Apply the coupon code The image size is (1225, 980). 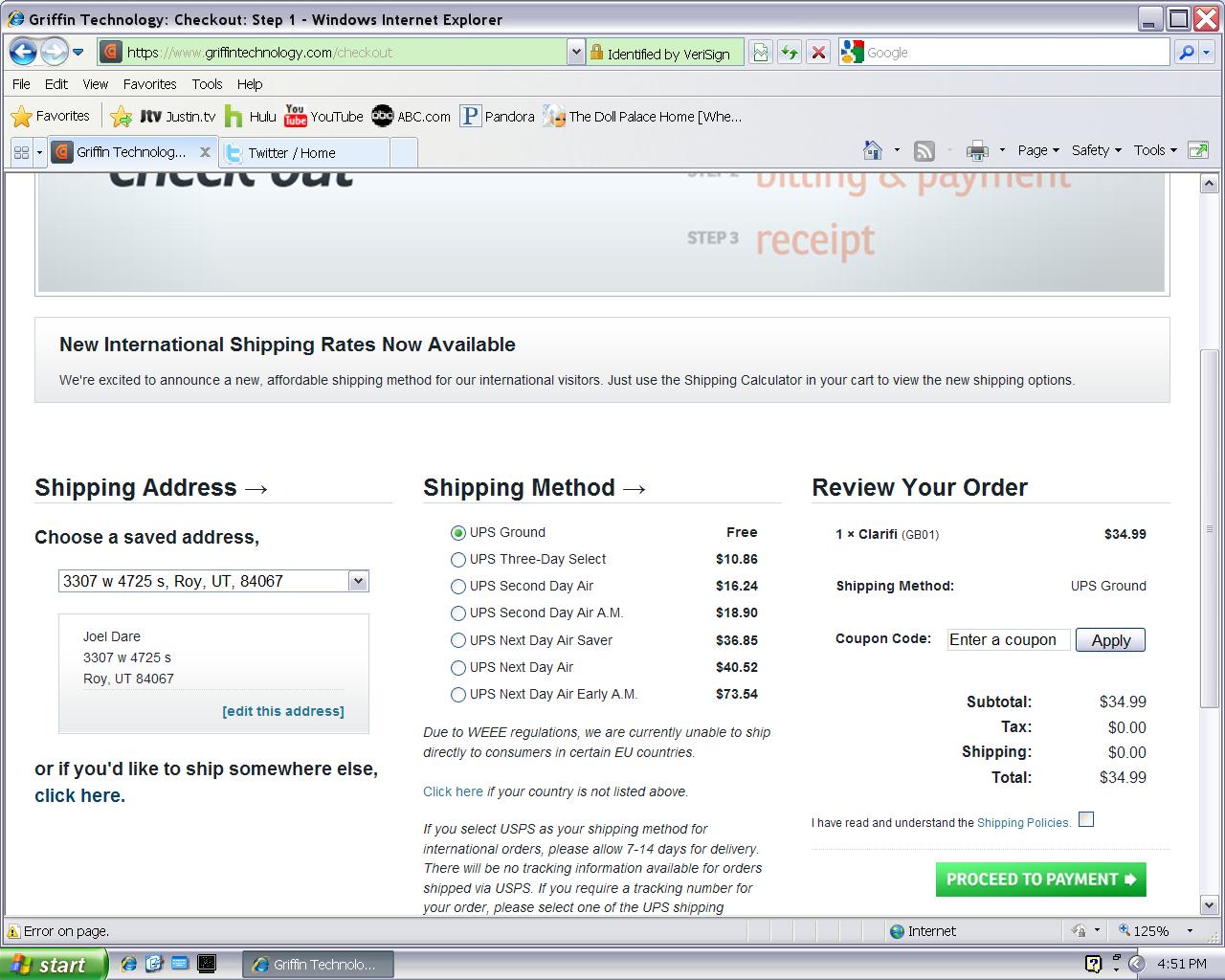click(1111, 640)
